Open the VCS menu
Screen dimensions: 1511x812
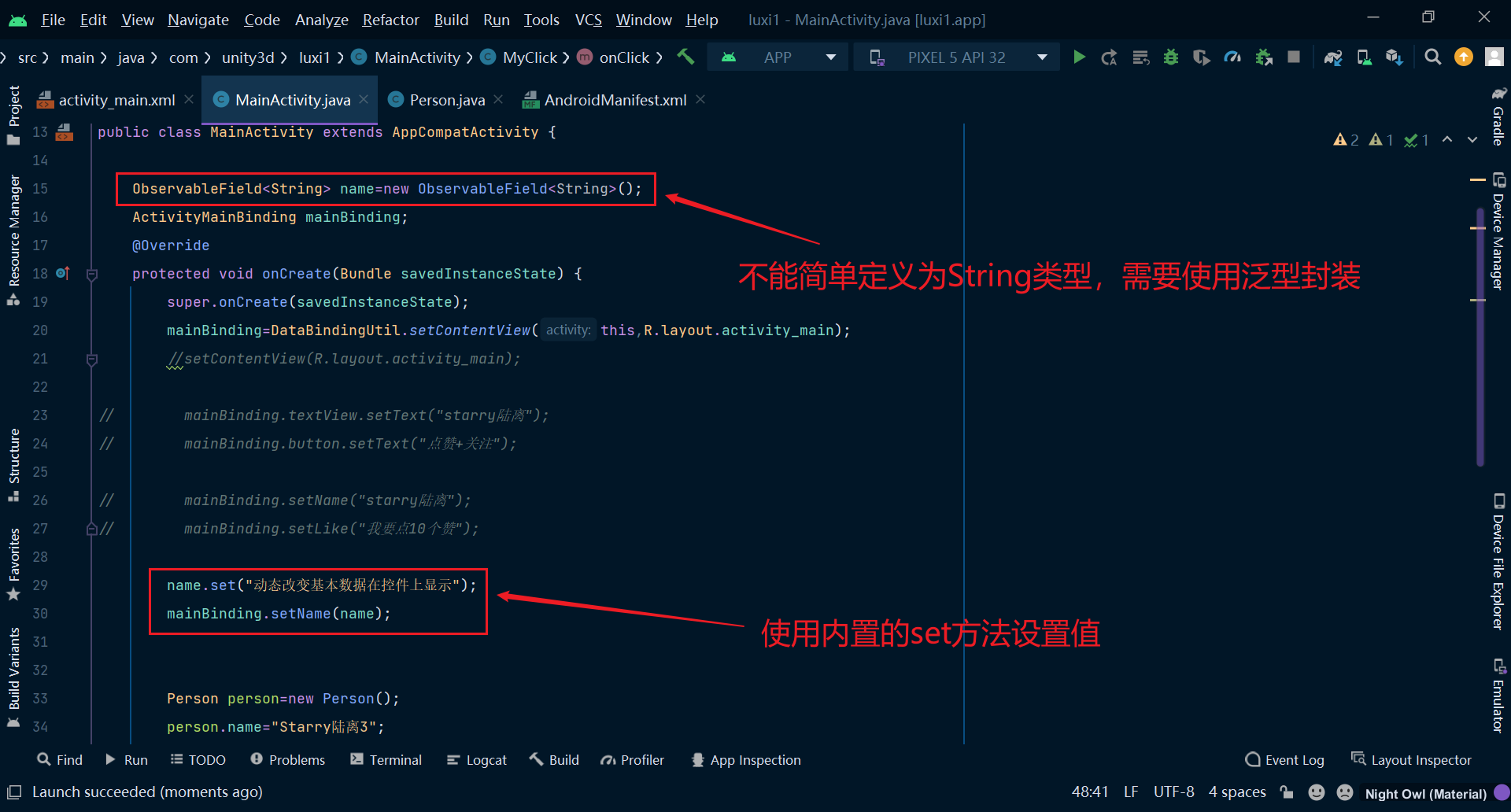588,20
